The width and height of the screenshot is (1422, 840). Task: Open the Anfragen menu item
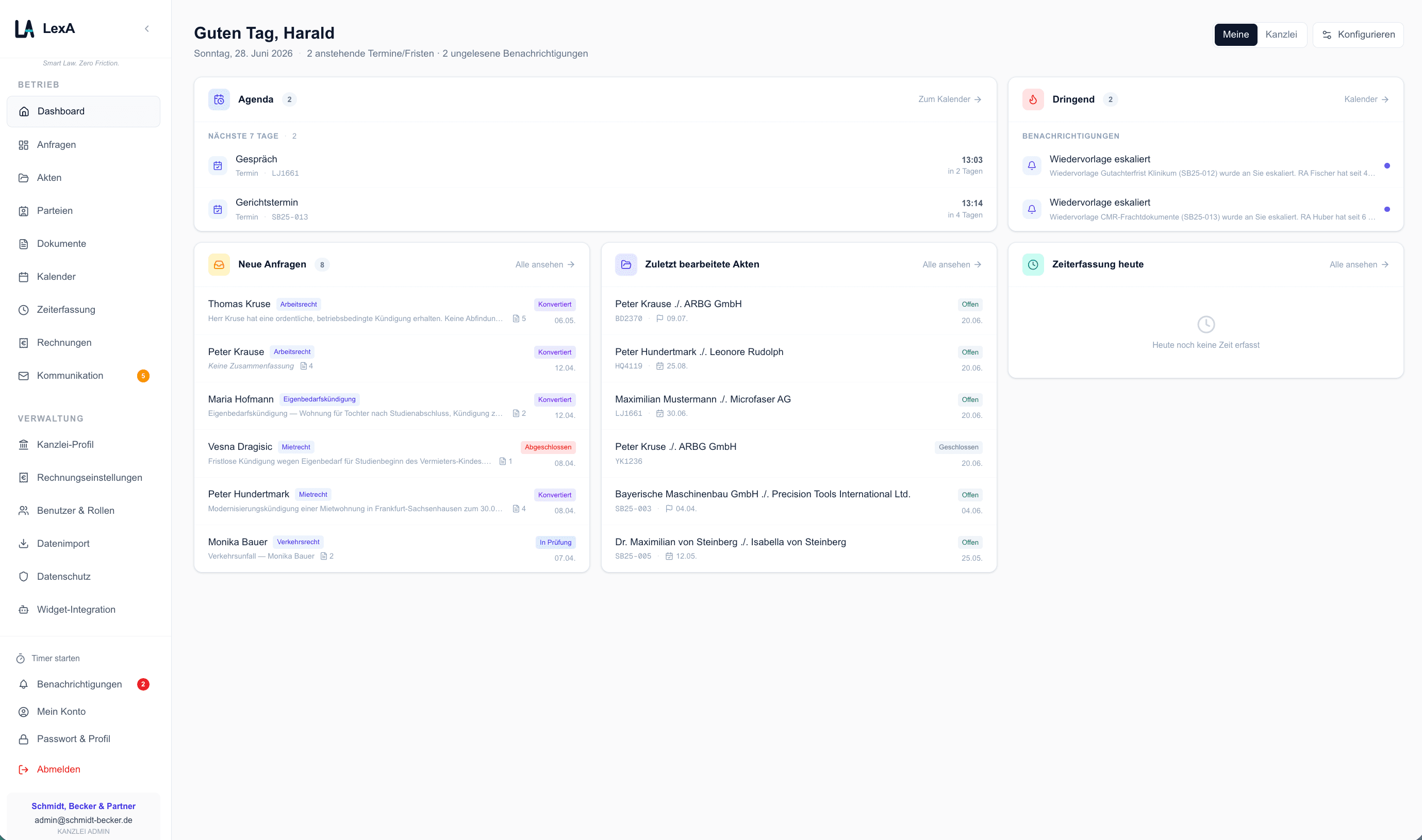(x=83, y=145)
